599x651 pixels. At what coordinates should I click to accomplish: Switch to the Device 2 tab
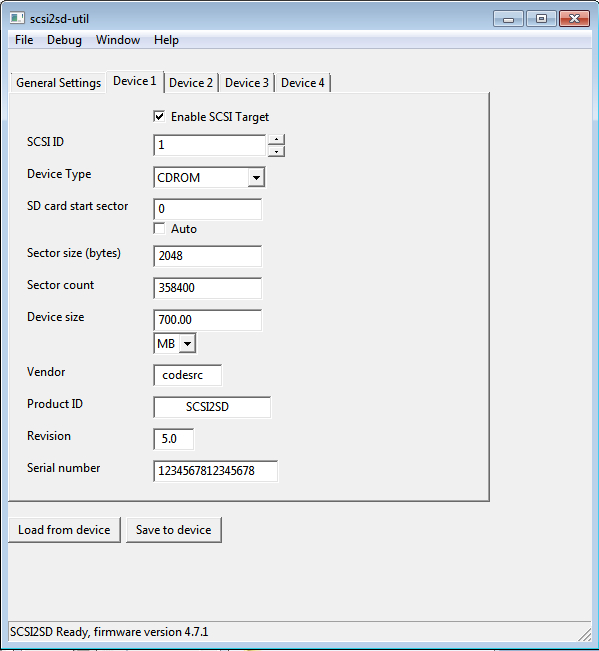(x=191, y=83)
